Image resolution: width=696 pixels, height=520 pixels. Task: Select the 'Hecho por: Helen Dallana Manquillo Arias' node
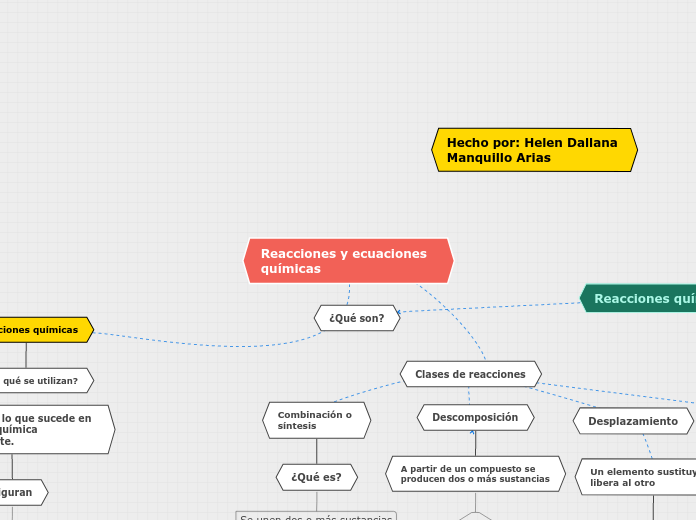tap(534, 150)
